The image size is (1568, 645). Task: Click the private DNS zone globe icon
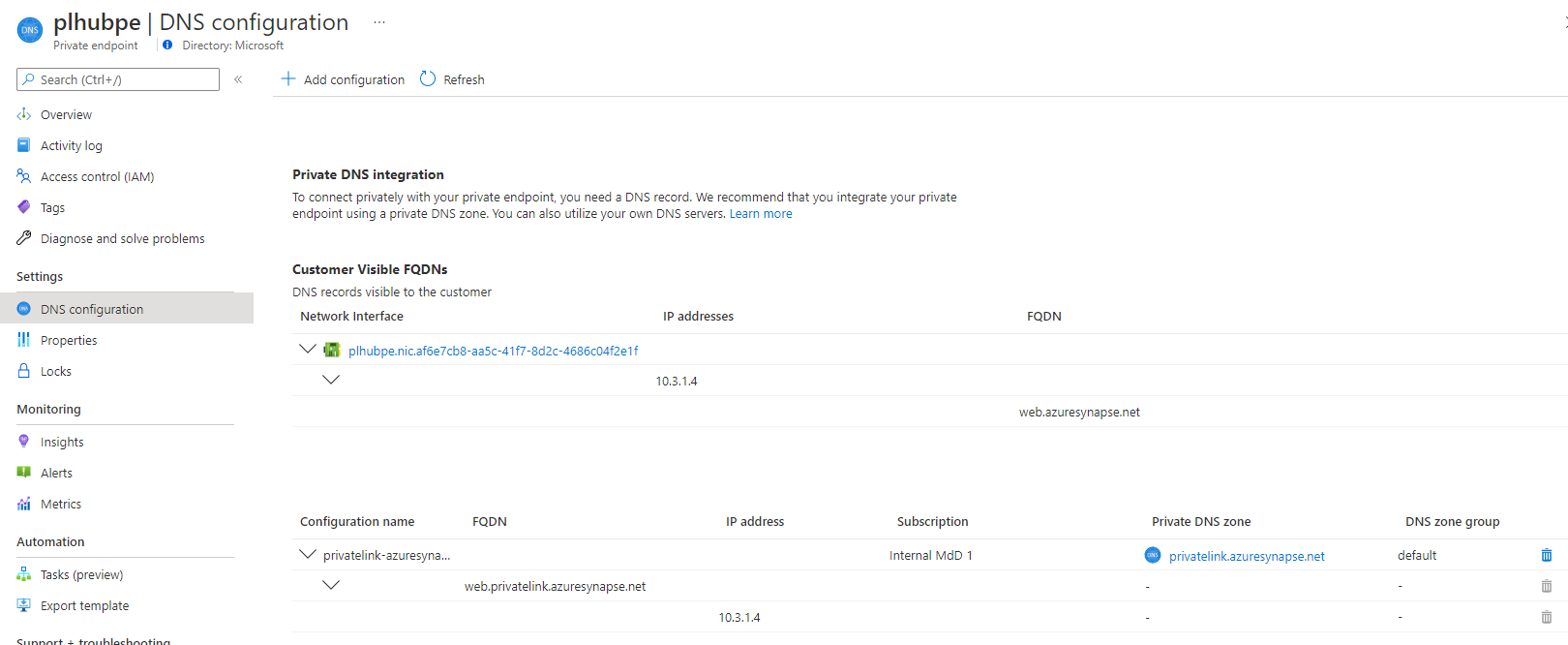pyautogui.click(x=1153, y=555)
